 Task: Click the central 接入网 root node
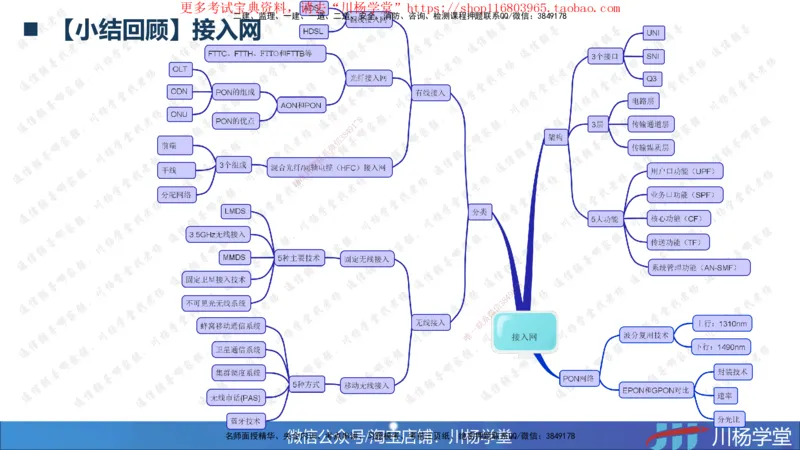(x=525, y=337)
